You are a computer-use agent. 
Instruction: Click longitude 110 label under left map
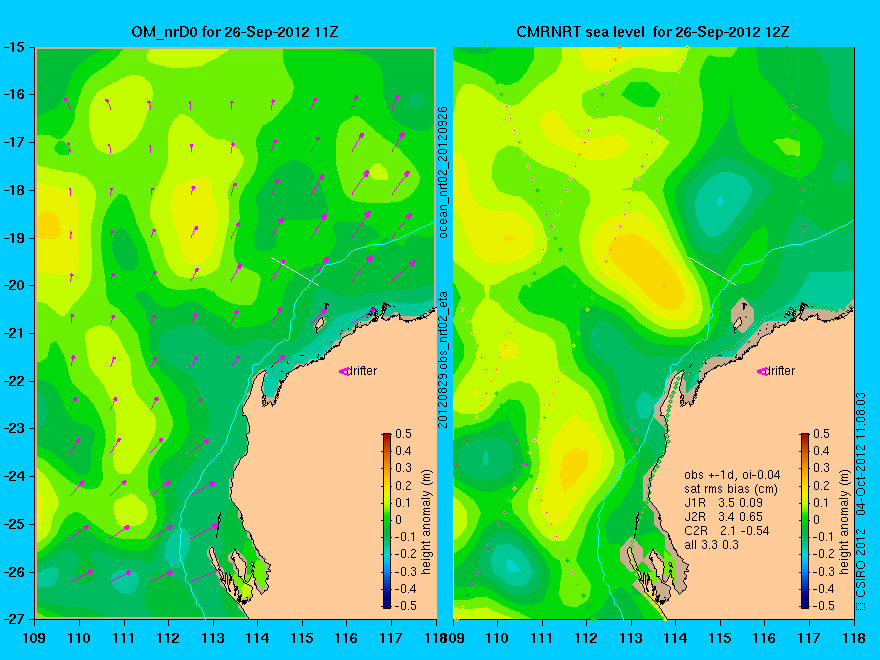click(x=79, y=638)
